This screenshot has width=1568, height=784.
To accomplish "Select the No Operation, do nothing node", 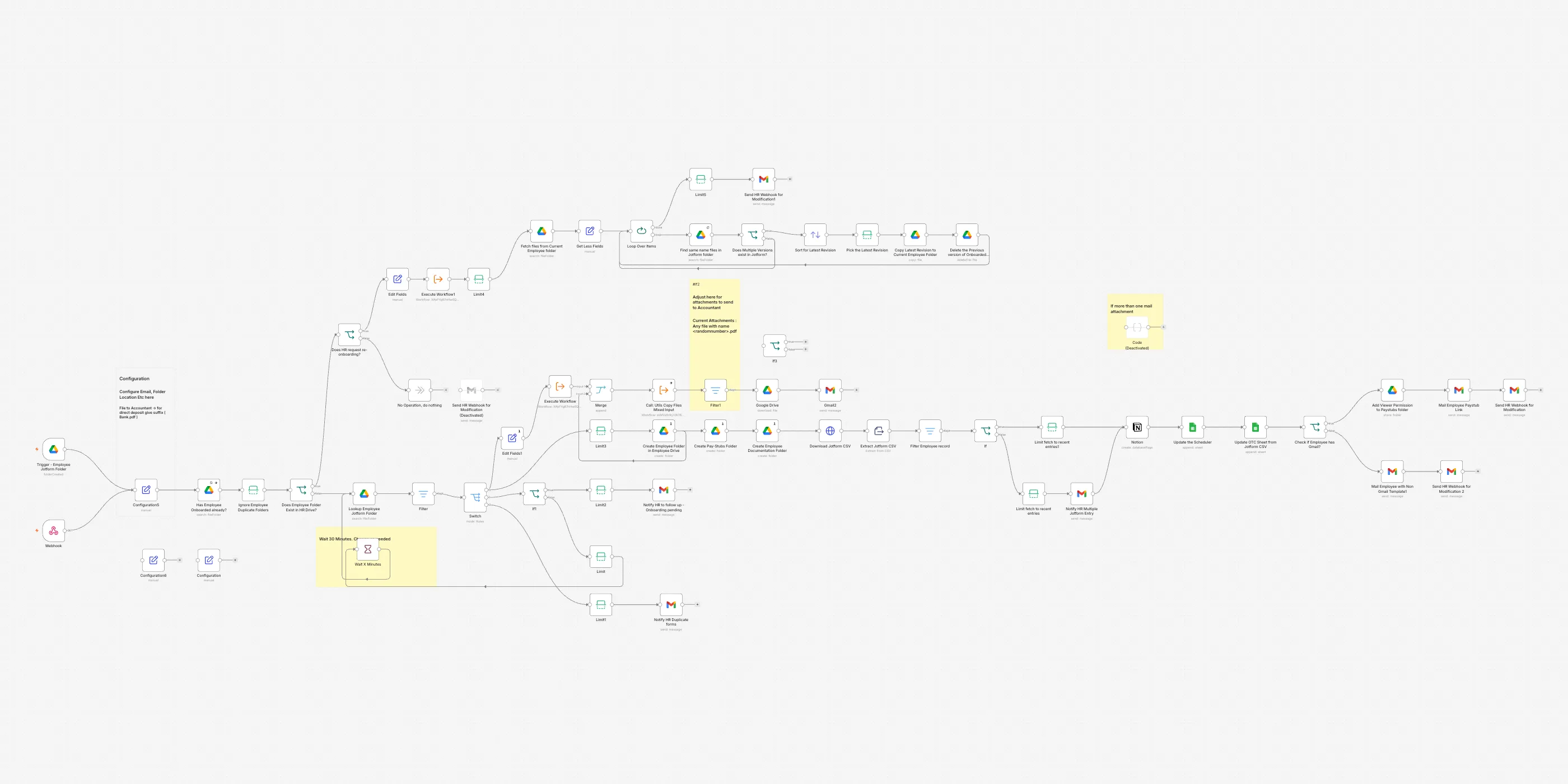I will (x=419, y=390).
